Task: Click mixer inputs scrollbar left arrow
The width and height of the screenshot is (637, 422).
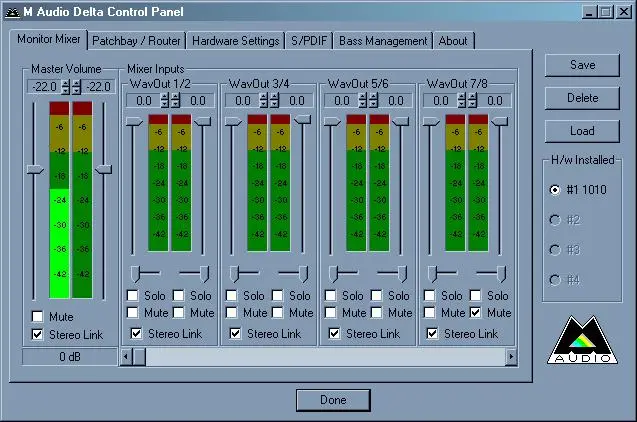Action: click(126, 357)
